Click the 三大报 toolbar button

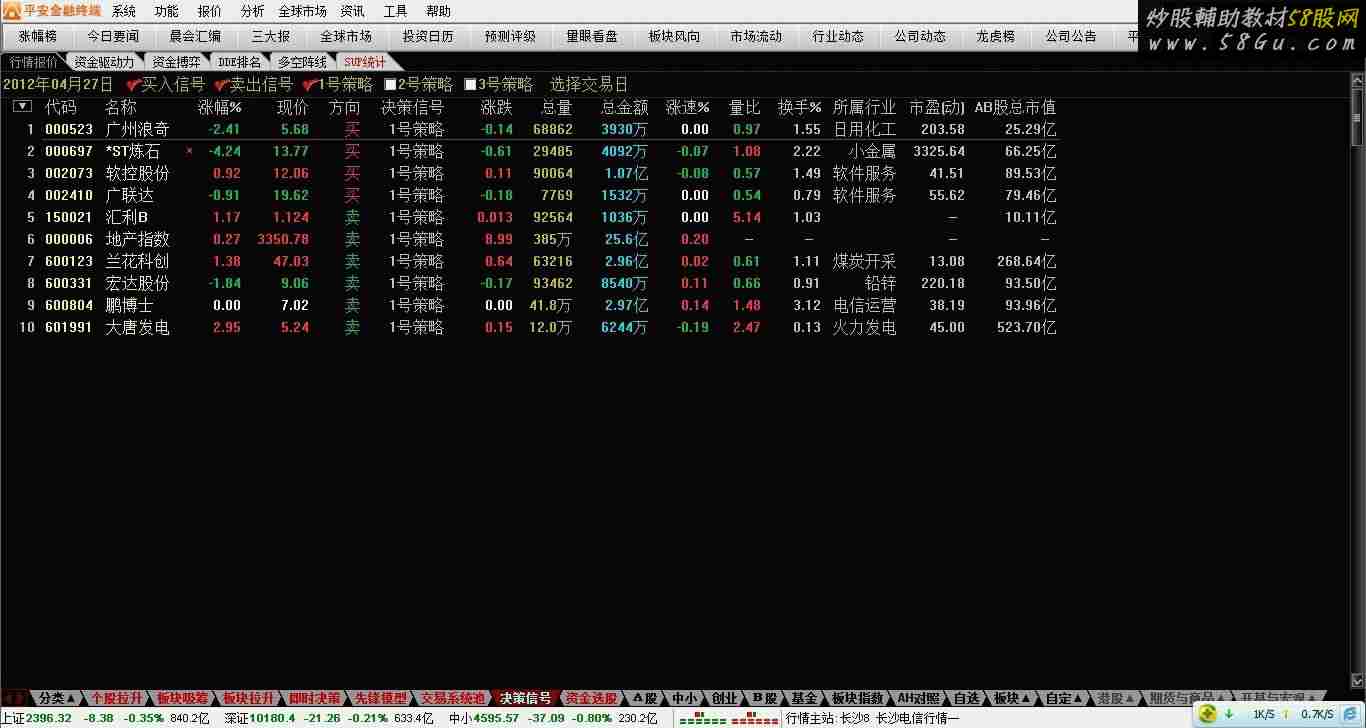point(270,36)
